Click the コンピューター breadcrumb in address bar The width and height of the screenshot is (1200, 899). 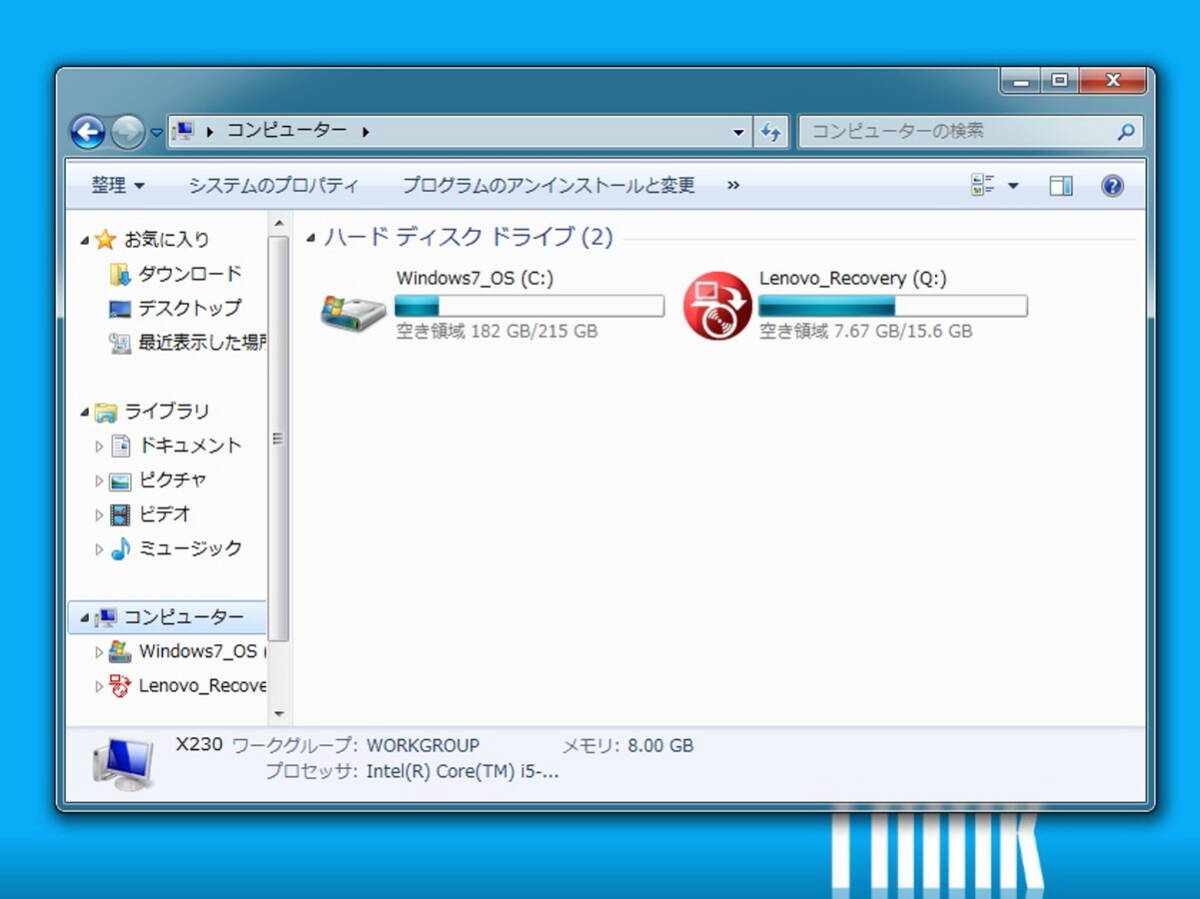[287, 131]
